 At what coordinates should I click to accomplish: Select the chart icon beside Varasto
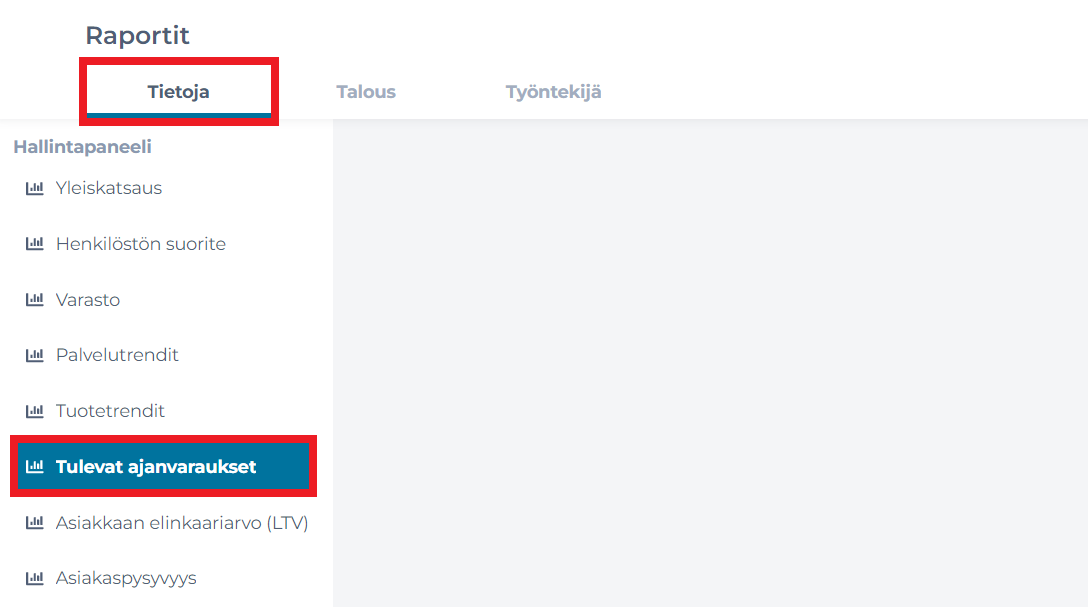pyautogui.click(x=35, y=300)
